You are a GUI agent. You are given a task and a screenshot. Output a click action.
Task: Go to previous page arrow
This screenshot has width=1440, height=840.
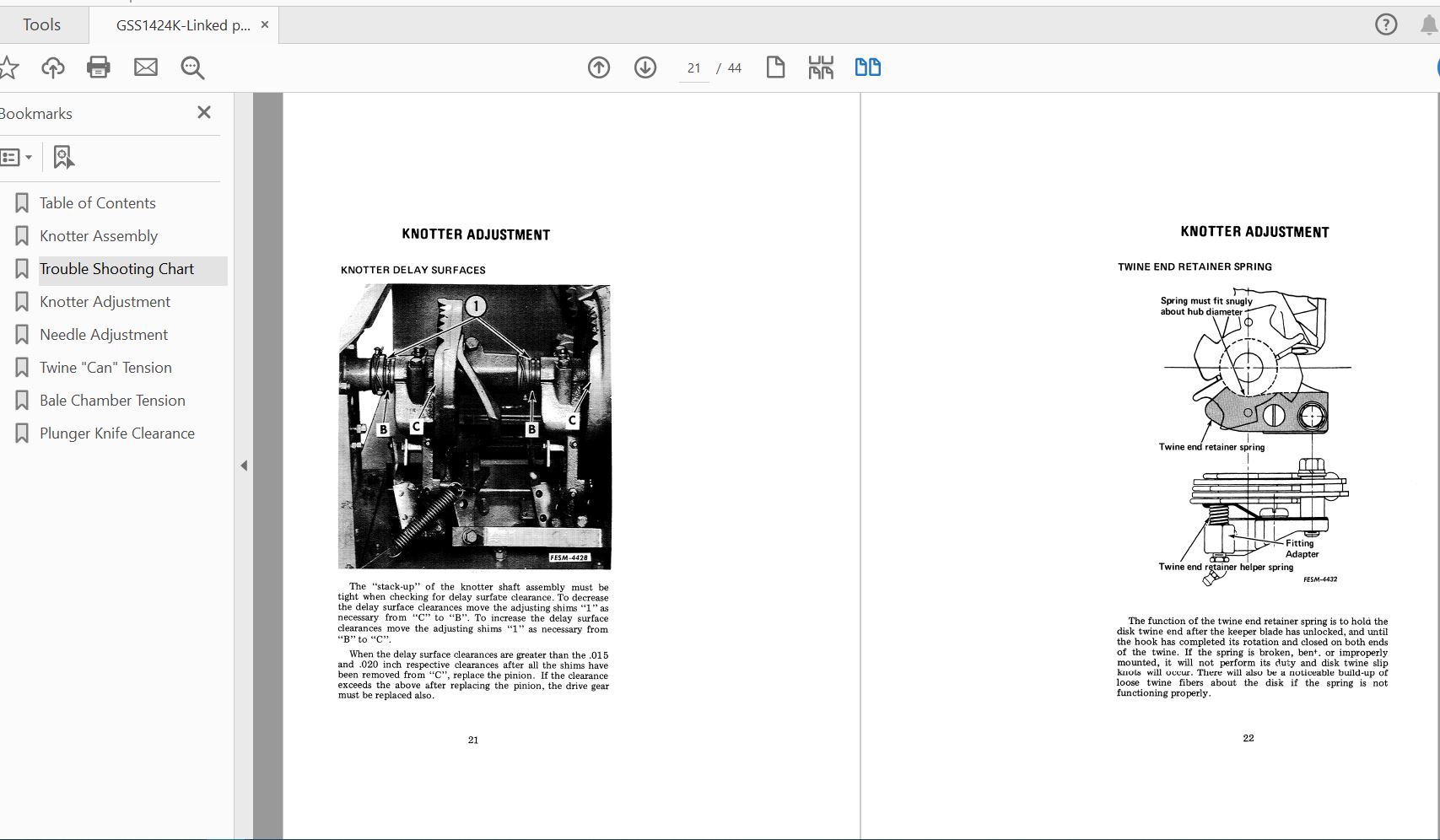coord(599,67)
